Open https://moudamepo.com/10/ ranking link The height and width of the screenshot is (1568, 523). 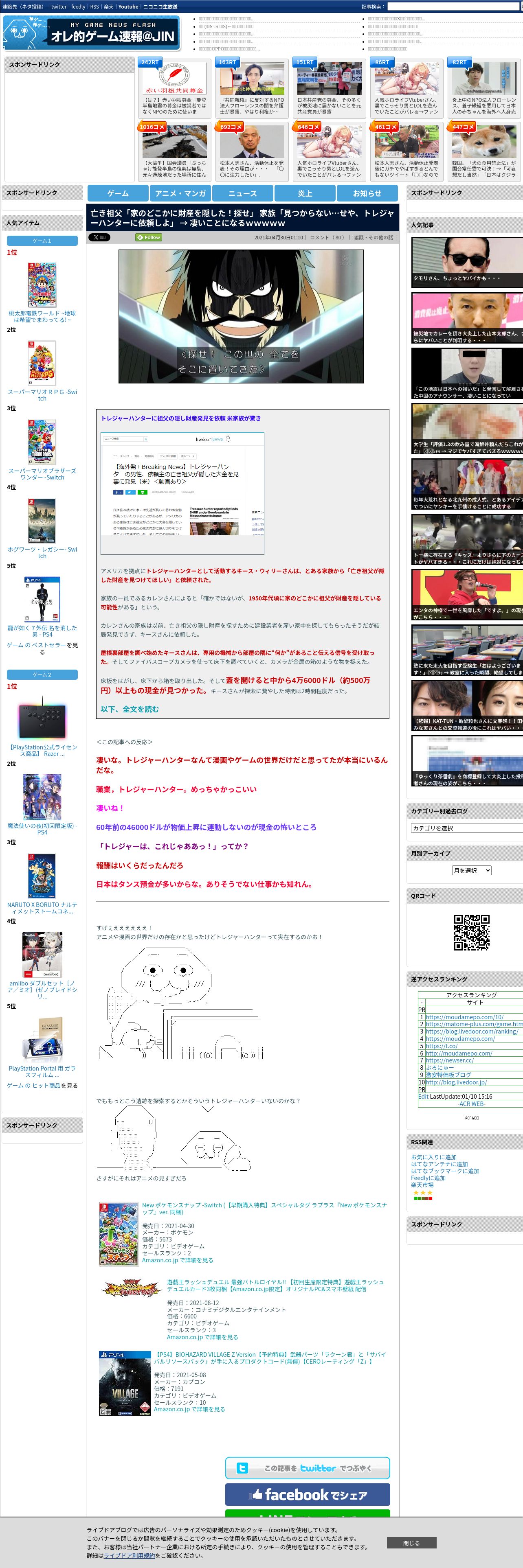click(465, 1017)
